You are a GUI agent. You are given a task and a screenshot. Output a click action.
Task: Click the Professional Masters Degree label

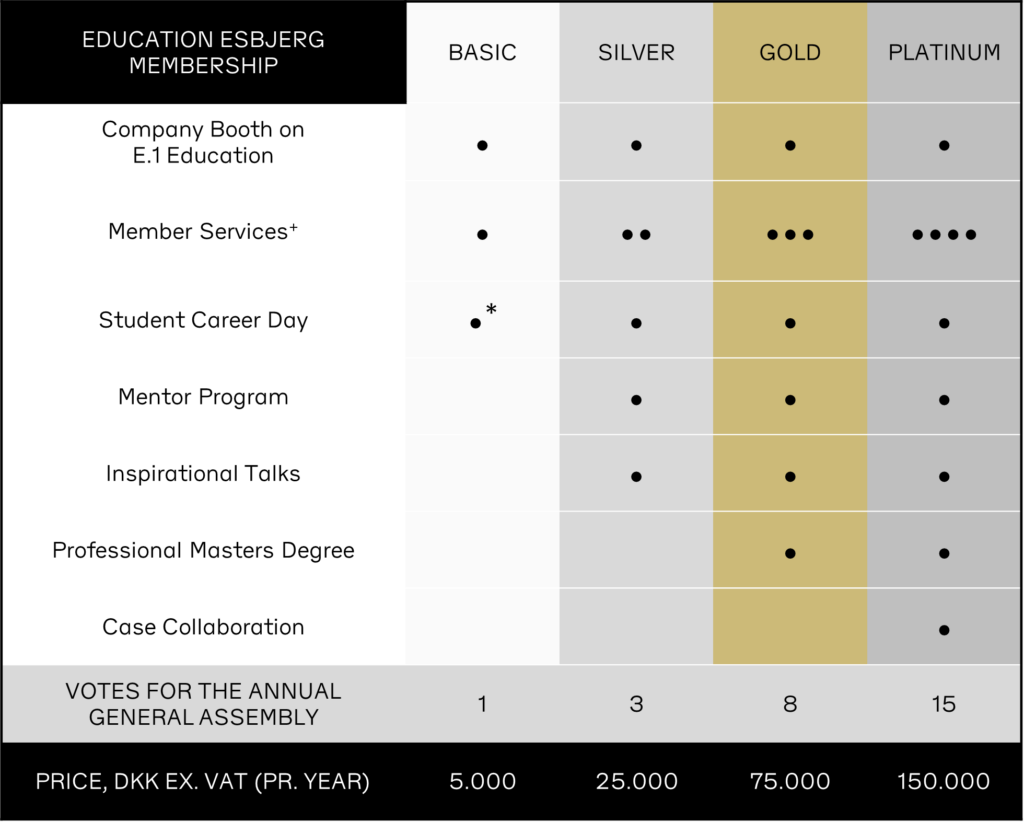(x=203, y=550)
